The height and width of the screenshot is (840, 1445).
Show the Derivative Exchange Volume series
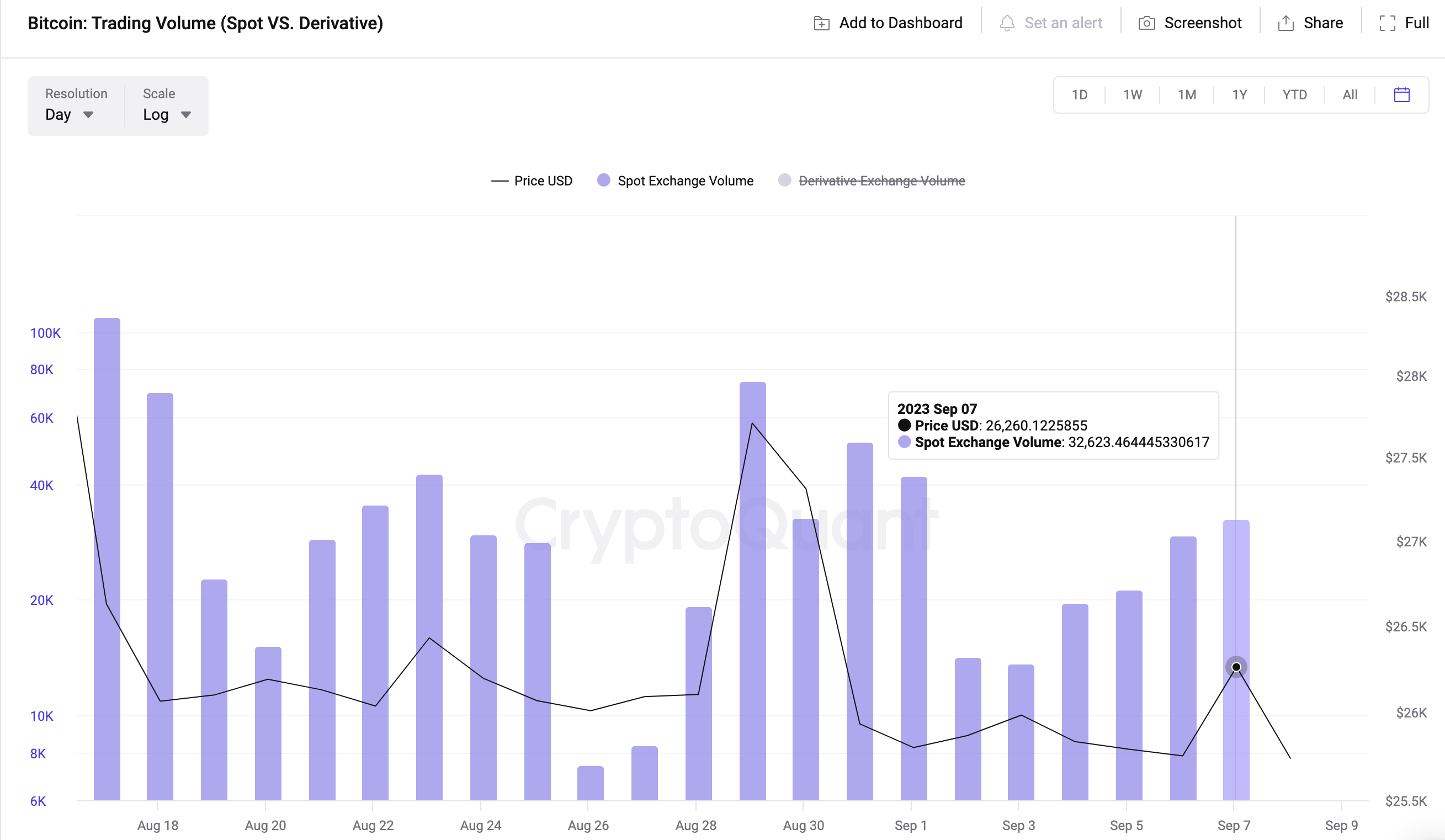(881, 181)
